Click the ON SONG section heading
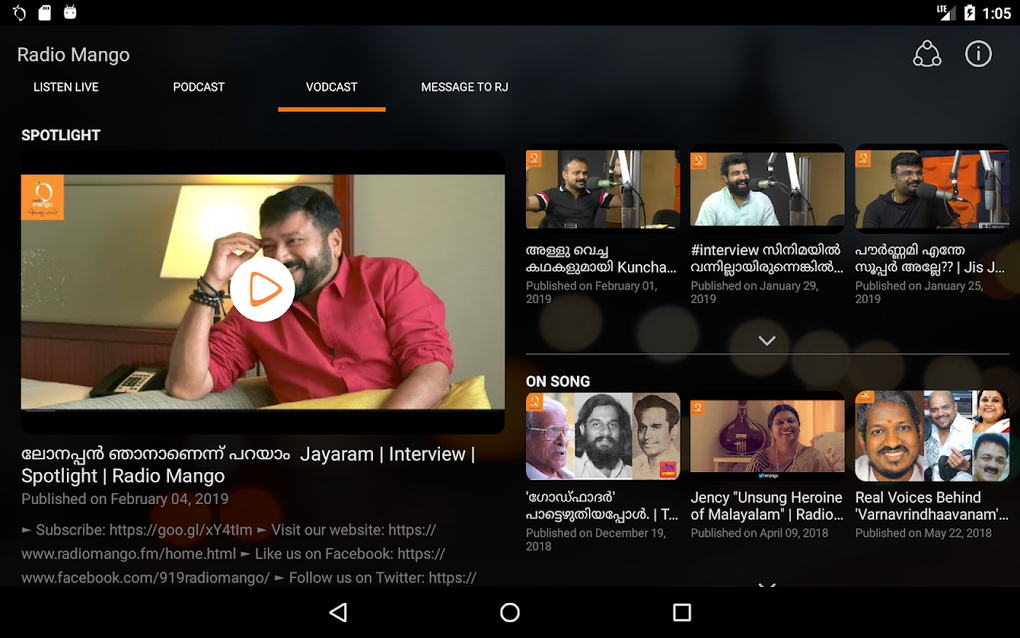This screenshot has width=1020, height=638. point(557,382)
